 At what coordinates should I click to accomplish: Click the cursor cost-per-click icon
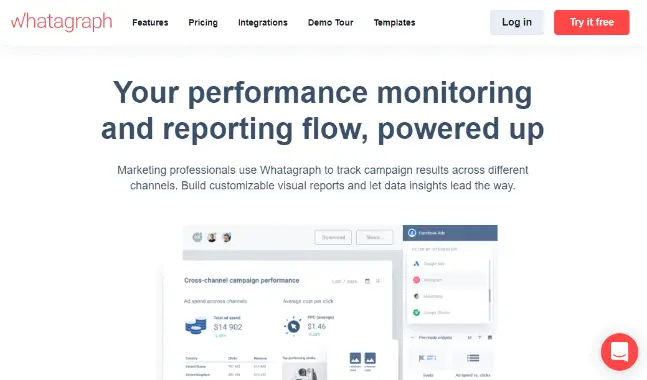pyautogui.click(x=293, y=326)
